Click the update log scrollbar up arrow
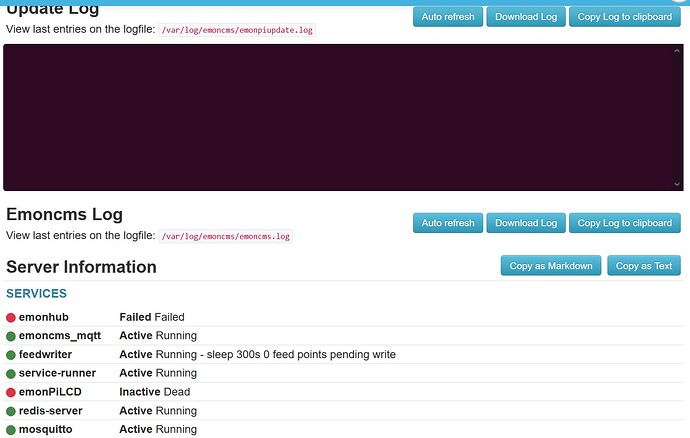This screenshot has height=438, width=690. pos(677,51)
